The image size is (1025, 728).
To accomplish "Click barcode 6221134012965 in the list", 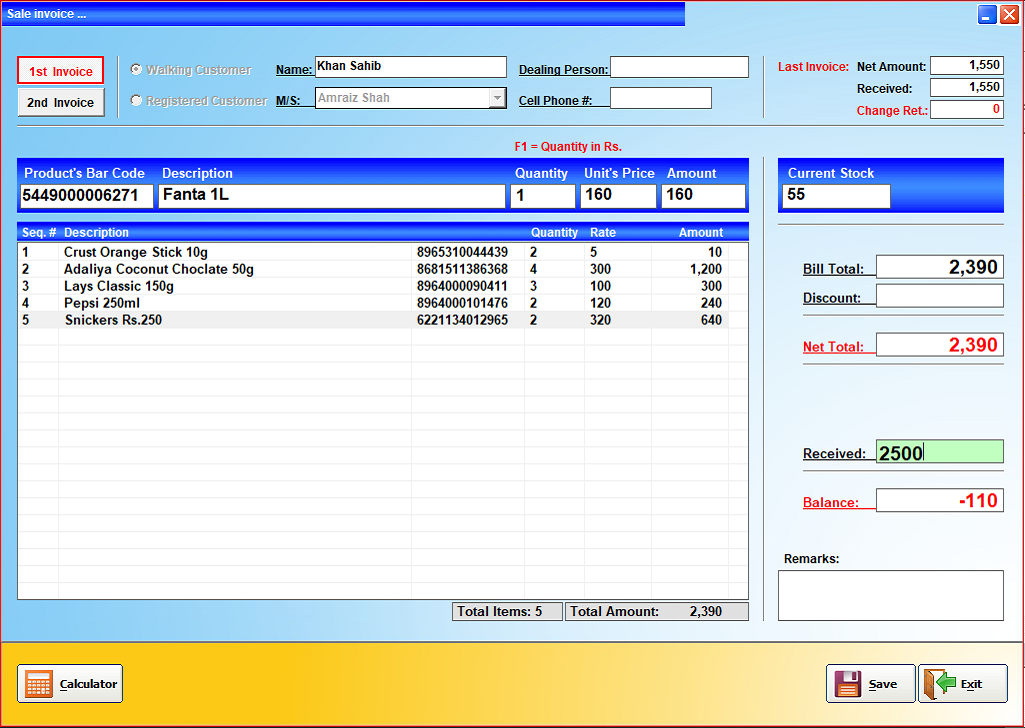I will 462,320.
